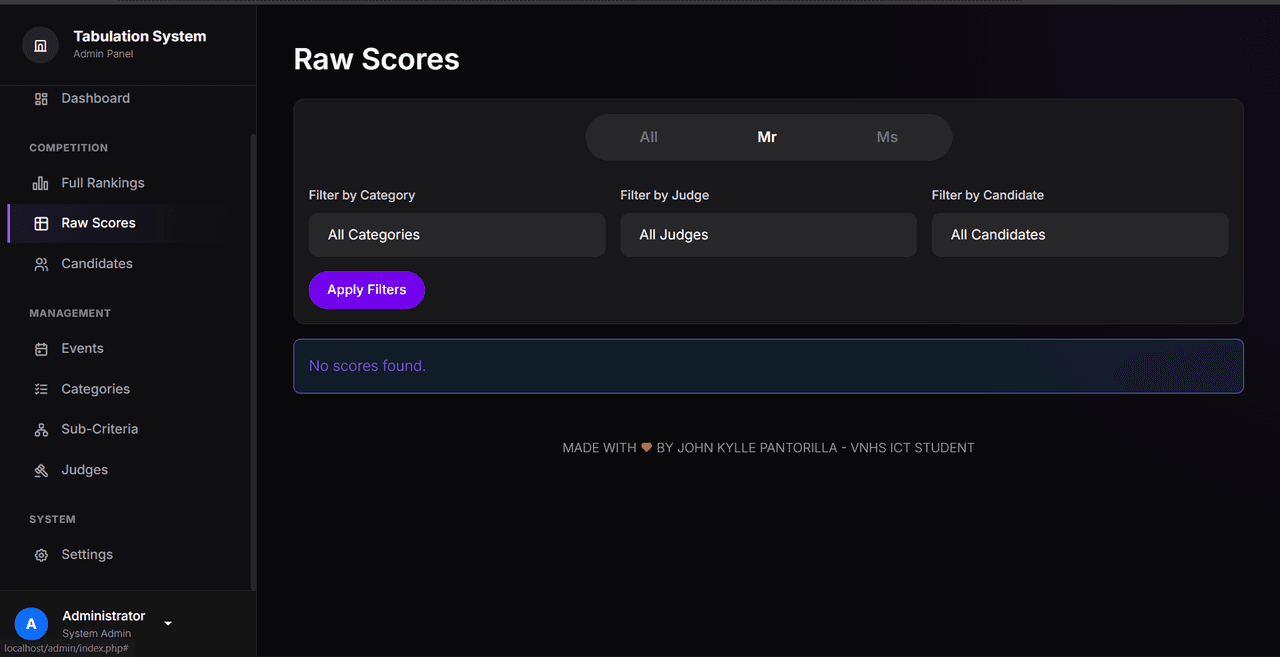The image size is (1280, 657).
Task: Click the Tabulation System logo icon
Action: (40, 45)
